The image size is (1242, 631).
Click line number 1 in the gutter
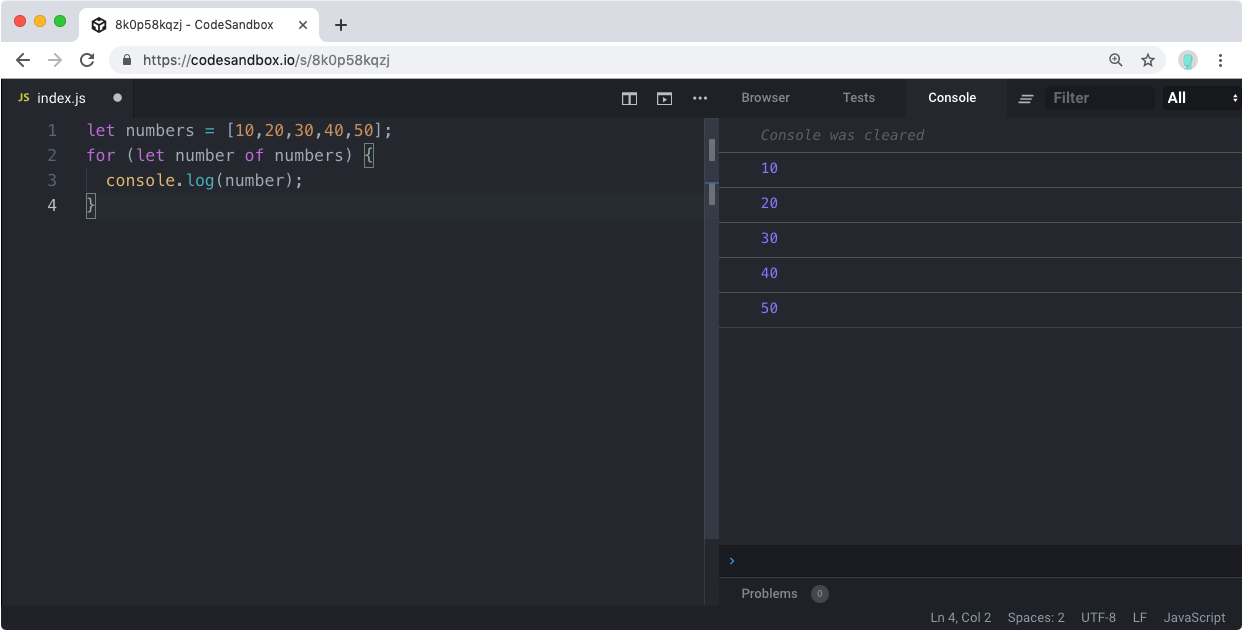coord(52,130)
